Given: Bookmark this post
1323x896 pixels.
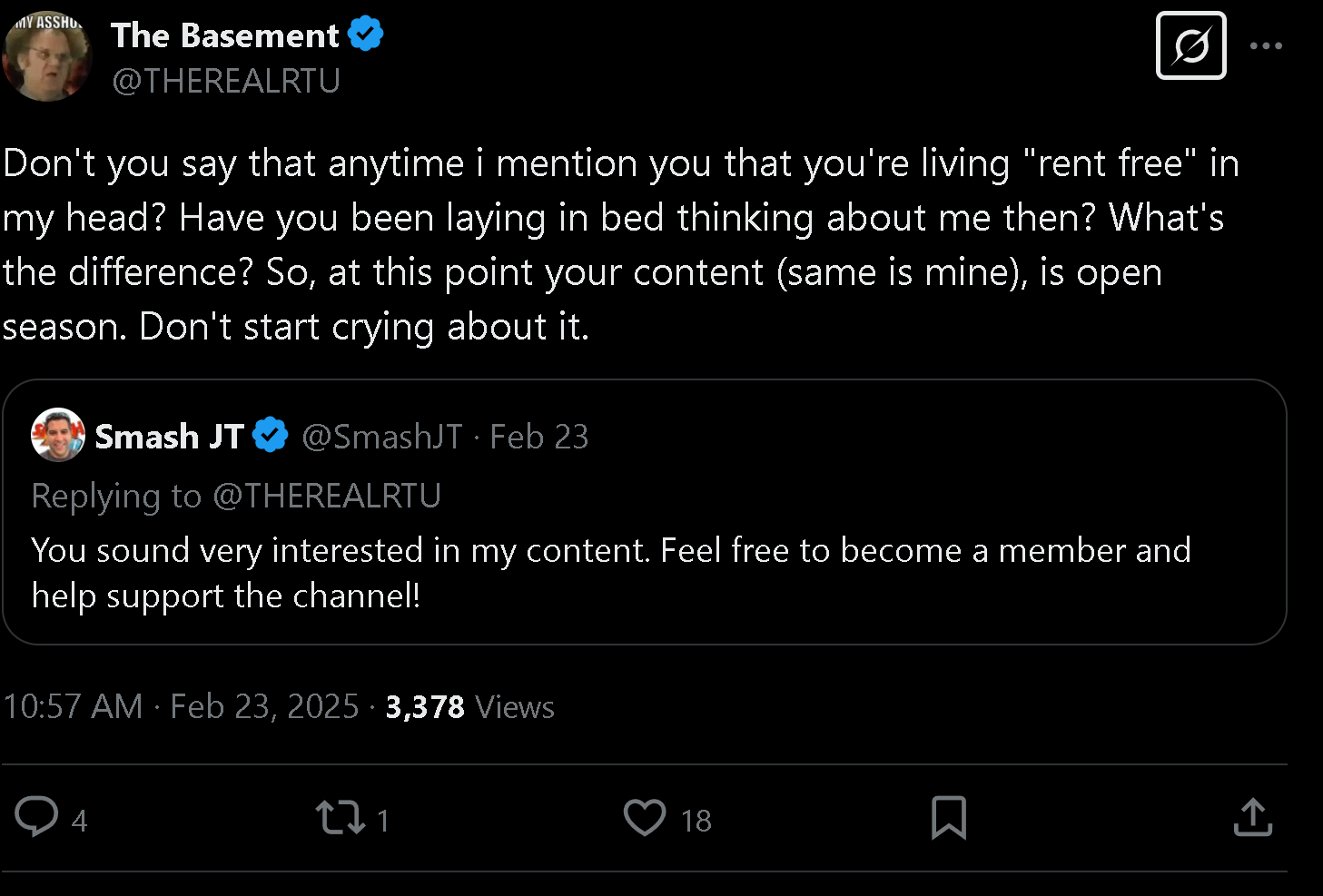Looking at the screenshot, I should point(949,817).
